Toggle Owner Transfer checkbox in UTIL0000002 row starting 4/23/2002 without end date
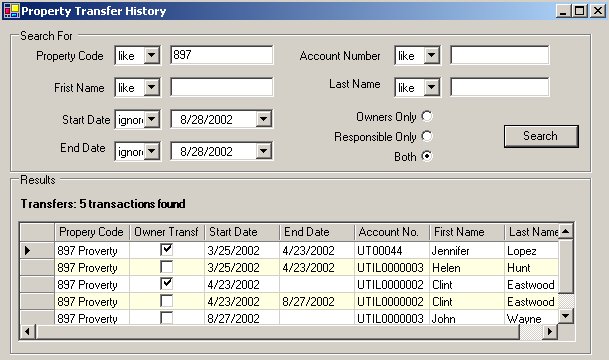 coord(167,284)
